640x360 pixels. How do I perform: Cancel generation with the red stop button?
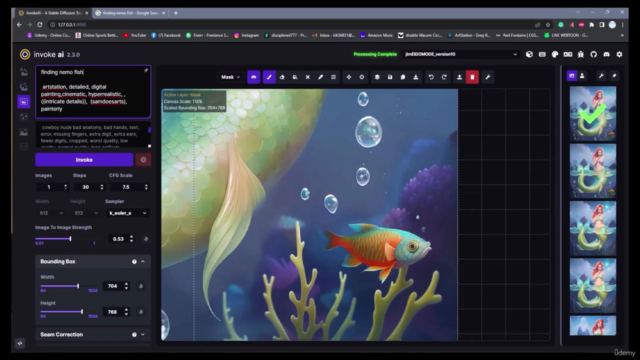click(x=143, y=160)
